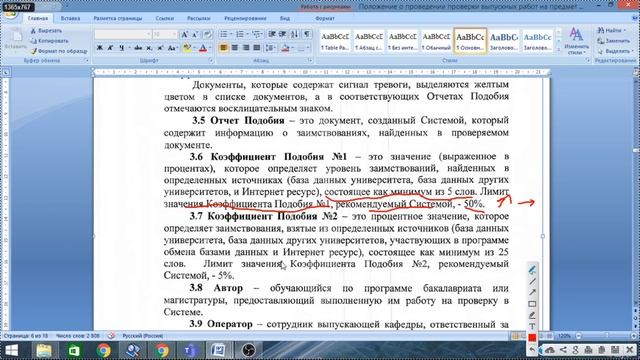Justify text to full width
640x360 pixels.
257,48
